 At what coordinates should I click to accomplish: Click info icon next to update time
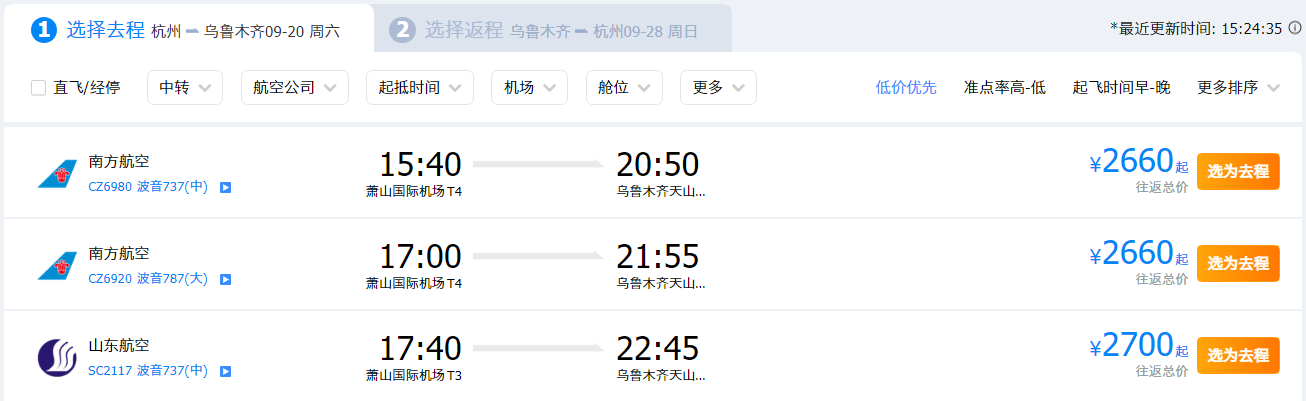point(1295,28)
